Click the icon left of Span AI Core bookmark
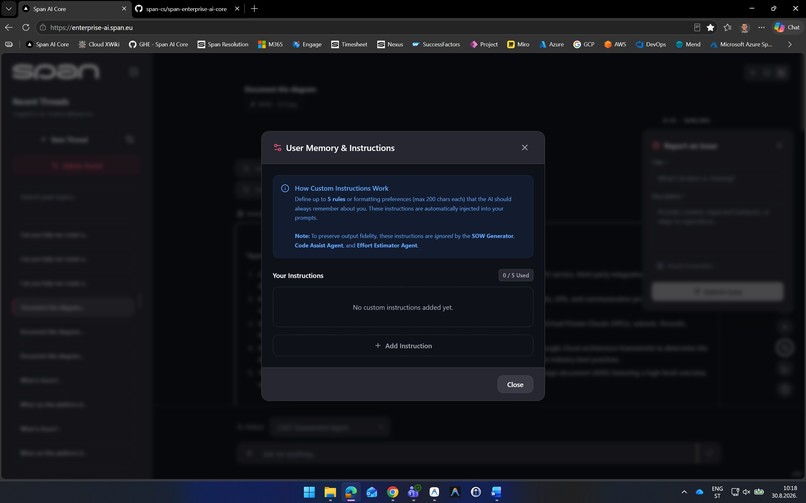 9,44
